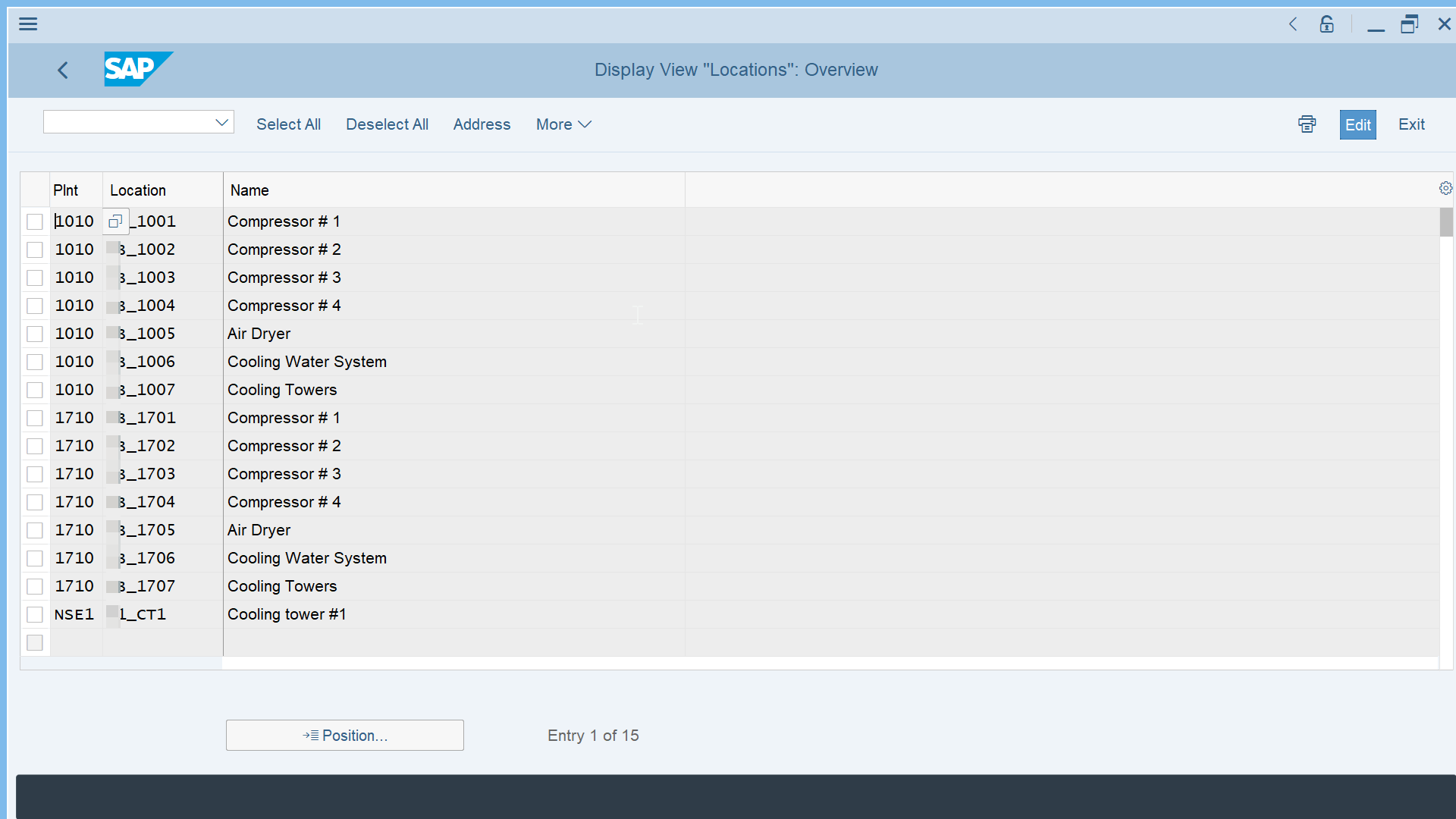Open table settings via the gear icon
The height and width of the screenshot is (819, 1456).
point(1445,188)
